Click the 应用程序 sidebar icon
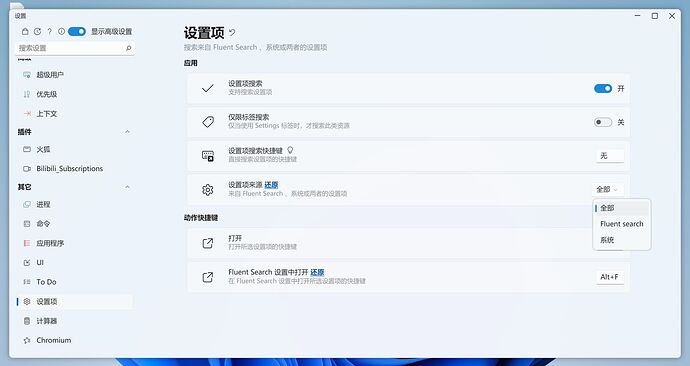This screenshot has width=690, height=366. (27, 243)
